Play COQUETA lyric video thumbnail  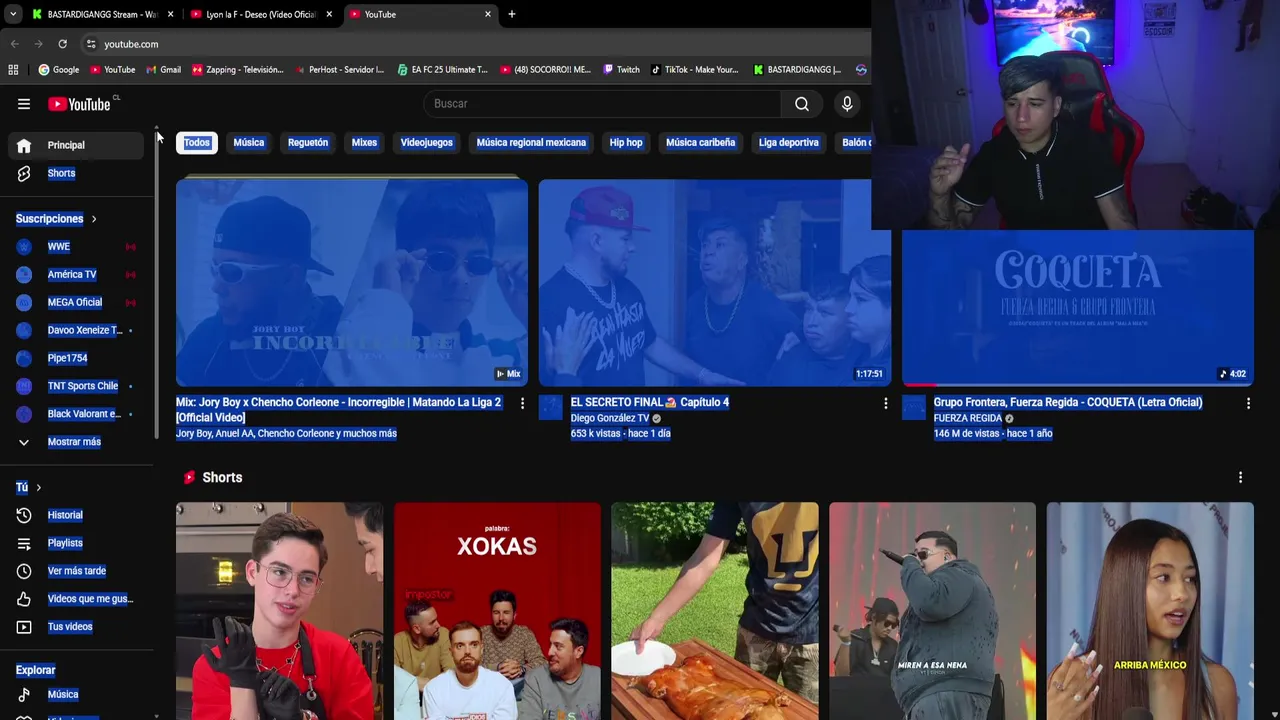[1078, 308]
